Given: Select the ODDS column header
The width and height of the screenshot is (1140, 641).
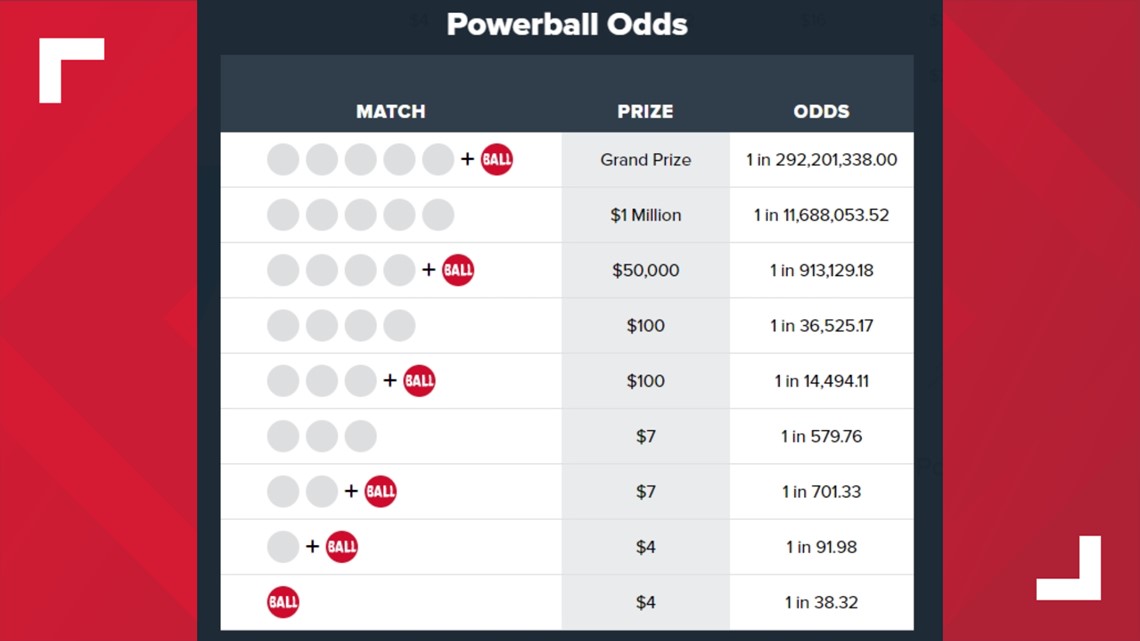Looking at the screenshot, I should pyautogui.click(x=822, y=111).
